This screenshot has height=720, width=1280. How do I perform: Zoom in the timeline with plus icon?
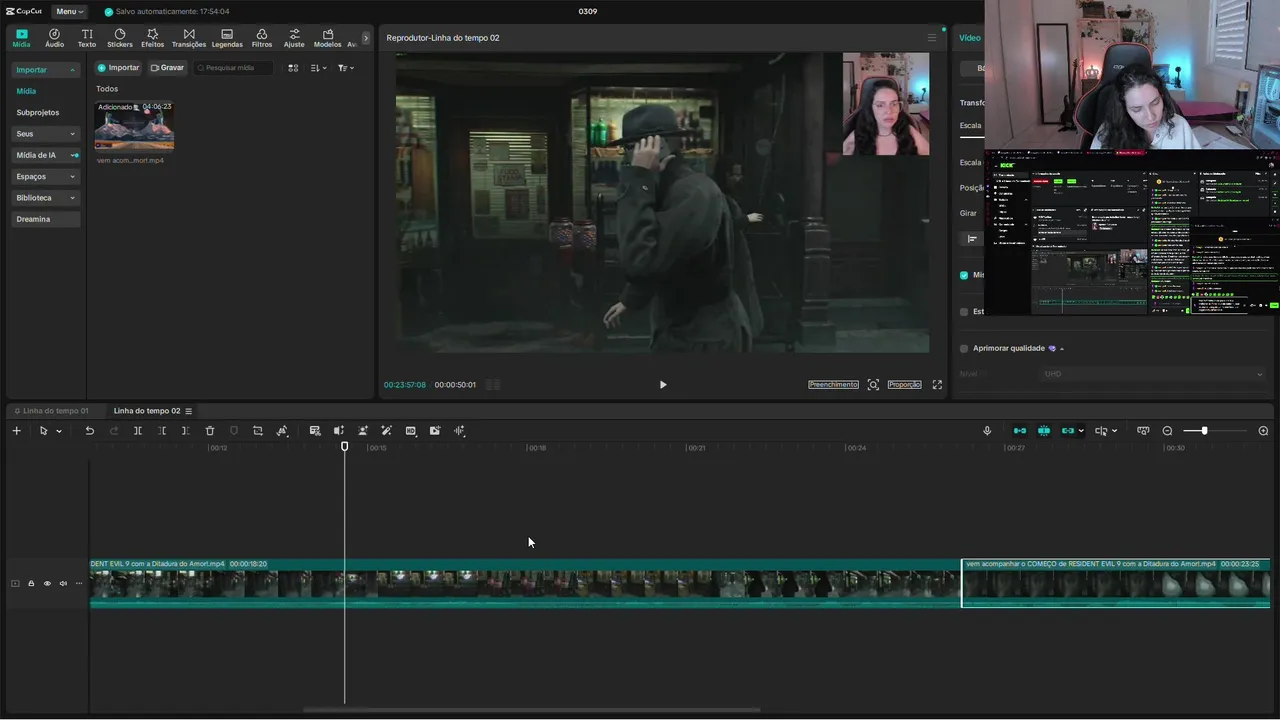click(1263, 431)
